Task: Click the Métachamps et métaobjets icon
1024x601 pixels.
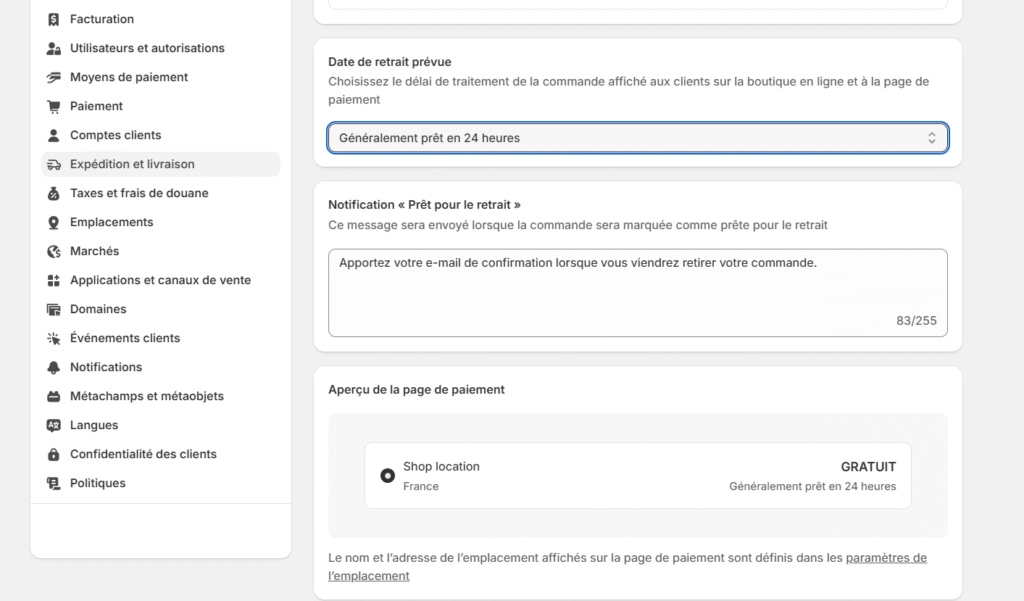Action: click(x=54, y=397)
